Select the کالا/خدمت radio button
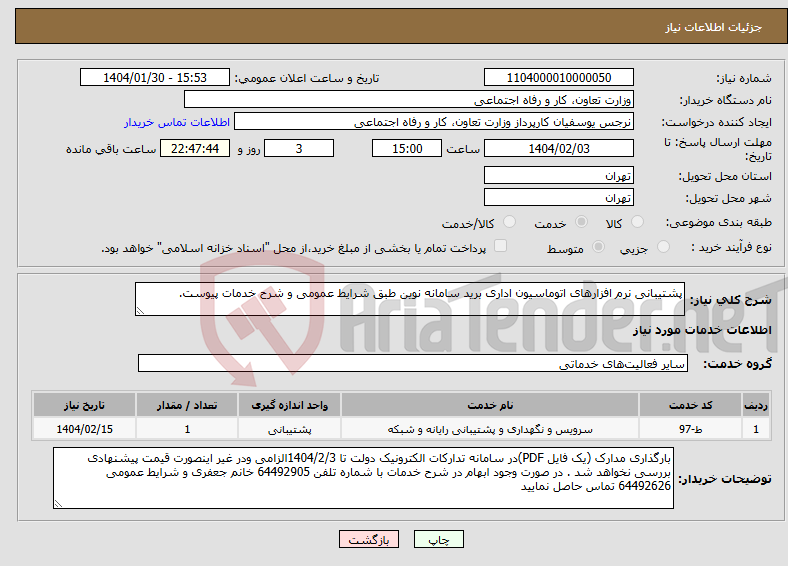 pos(510,222)
